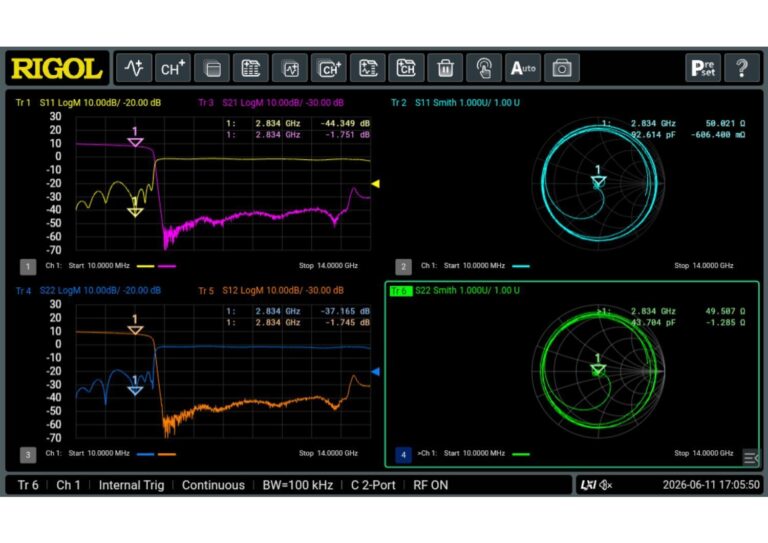Click the trace-with-folder toolbar icon
The width and height of the screenshot is (768, 543).
[x=367, y=68]
